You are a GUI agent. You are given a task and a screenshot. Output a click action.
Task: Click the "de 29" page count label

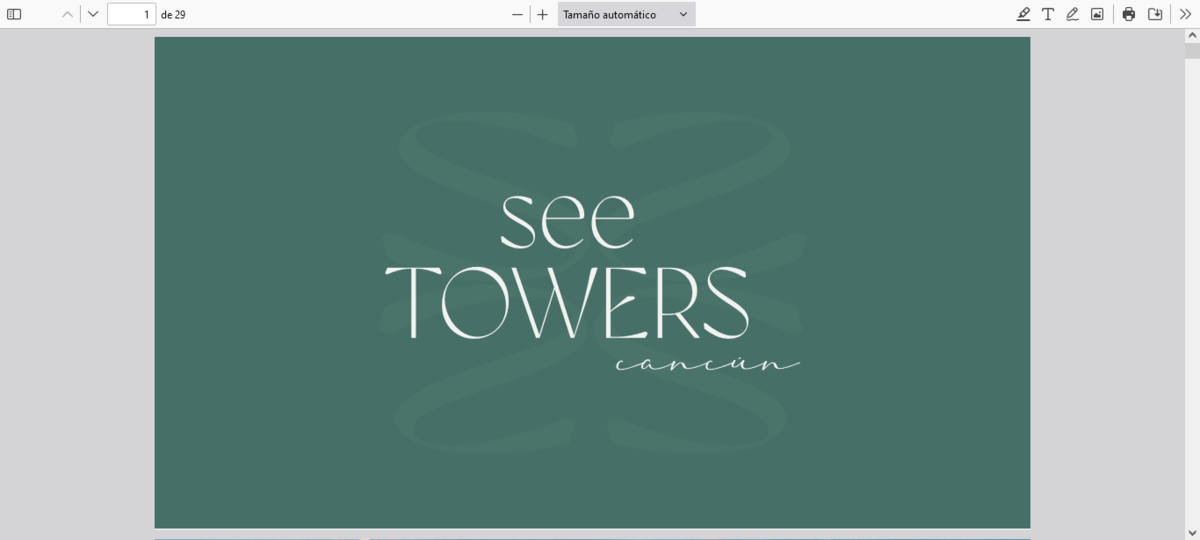[173, 14]
